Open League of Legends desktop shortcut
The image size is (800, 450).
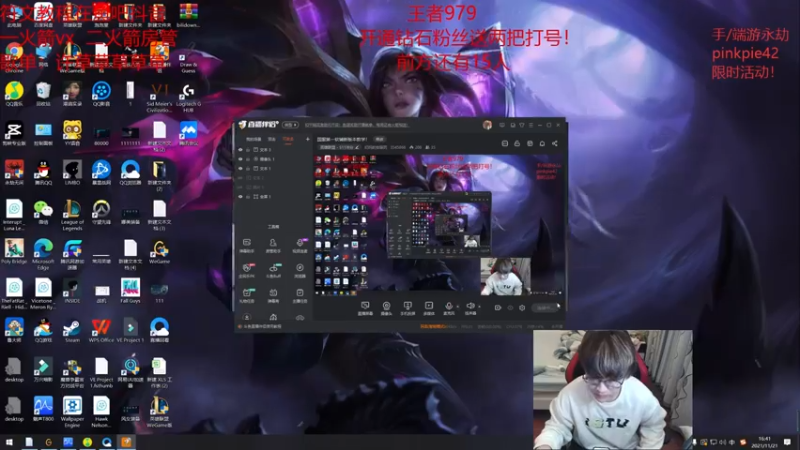click(x=72, y=215)
